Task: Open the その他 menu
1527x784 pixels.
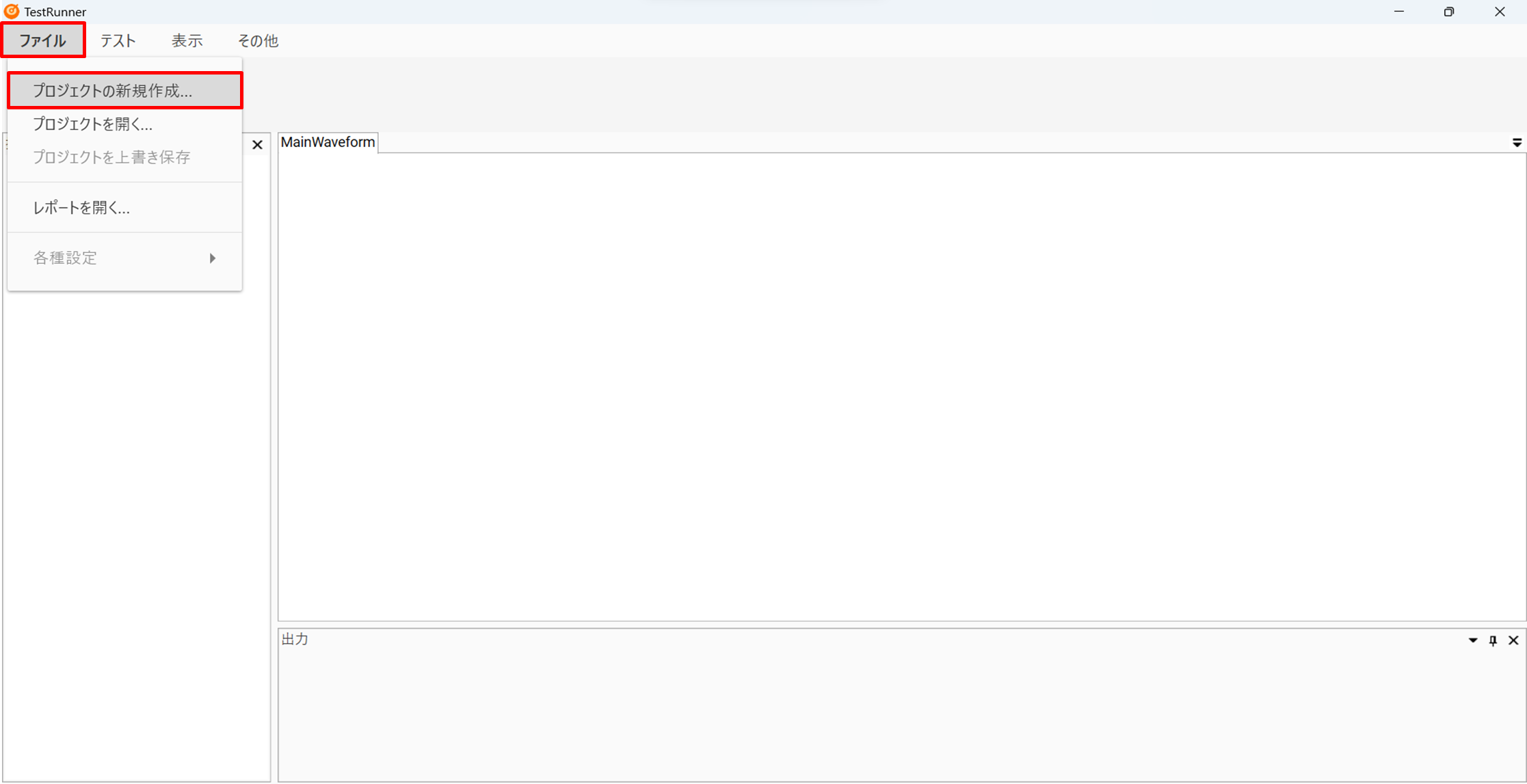Action: tap(258, 41)
